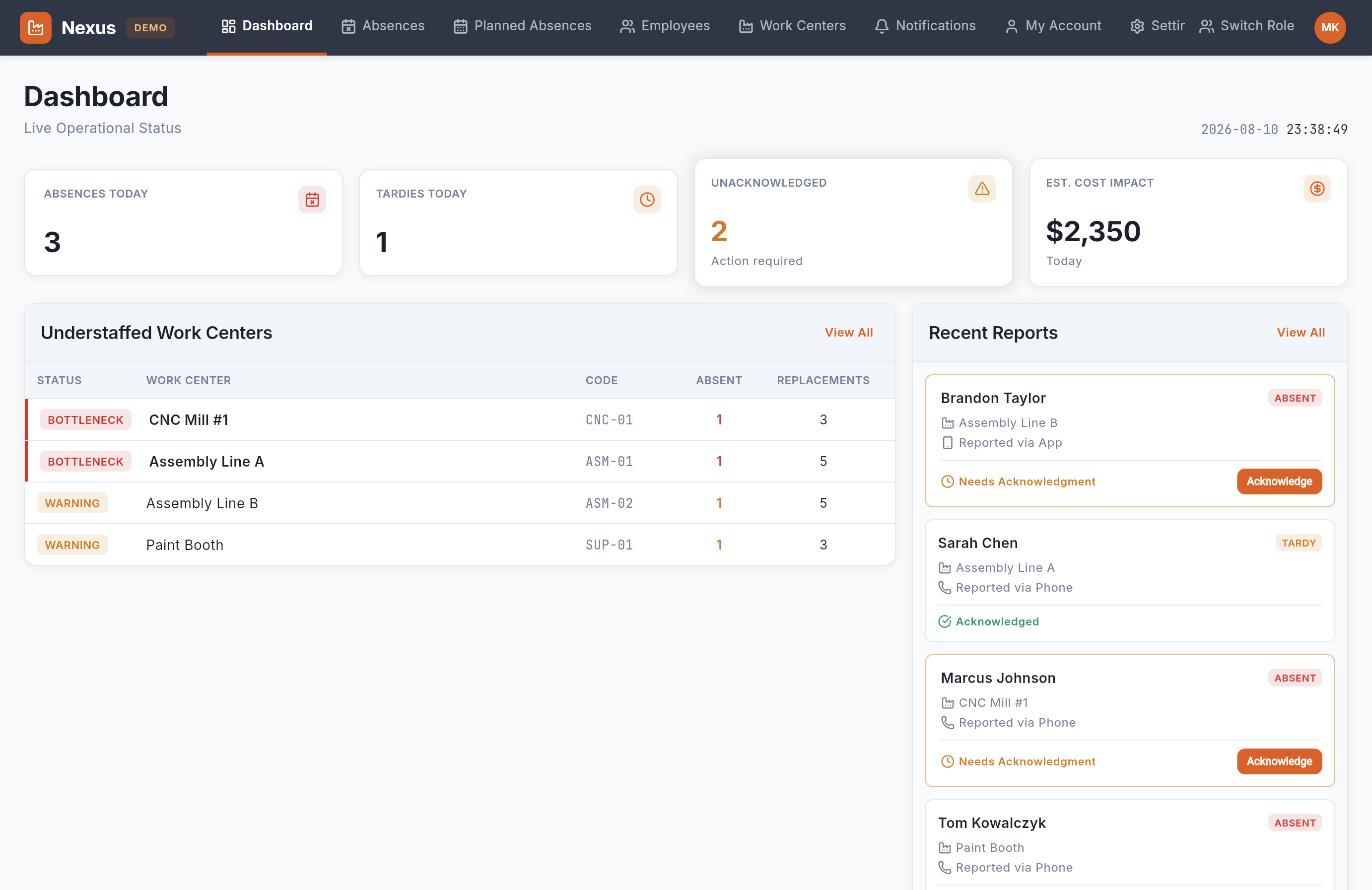Click the Nexus factory logo icon
The width and height of the screenshot is (1372, 890).
pos(36,28)
